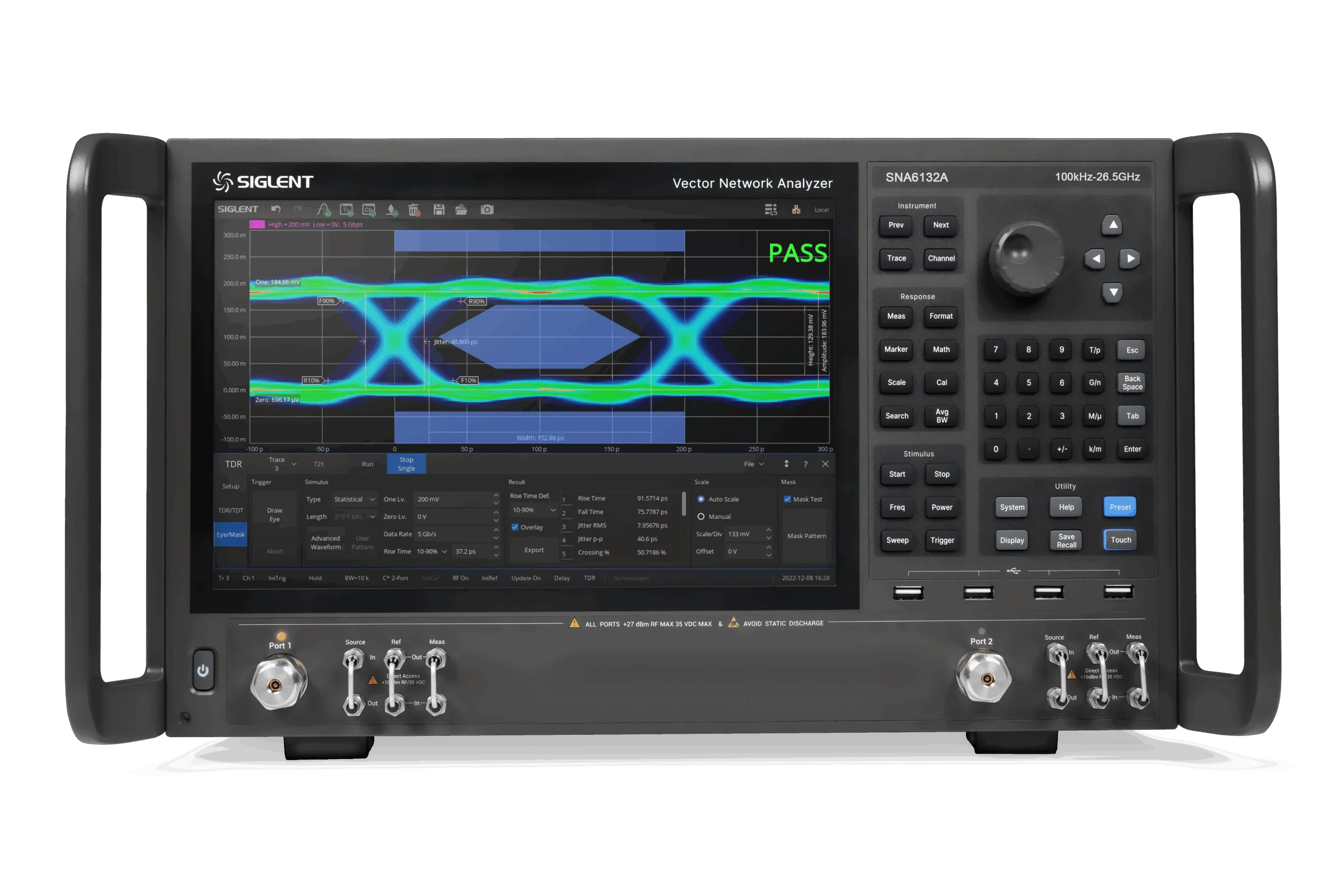The width and height of the screenshot is (1344, 896).
Task: Expand the Rise Time Def. 10-90% dropdown
Action: 534,510
